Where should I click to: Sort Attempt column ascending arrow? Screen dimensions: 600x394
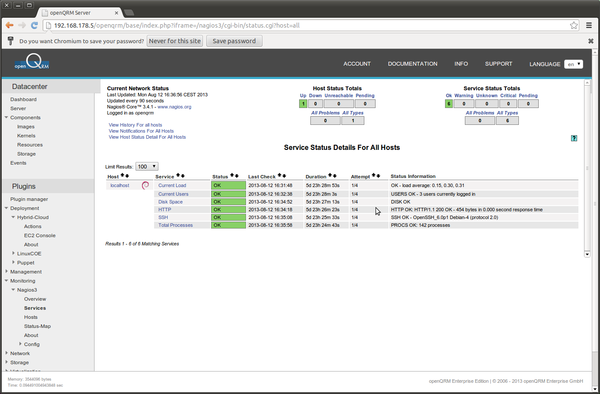[373, 176]
